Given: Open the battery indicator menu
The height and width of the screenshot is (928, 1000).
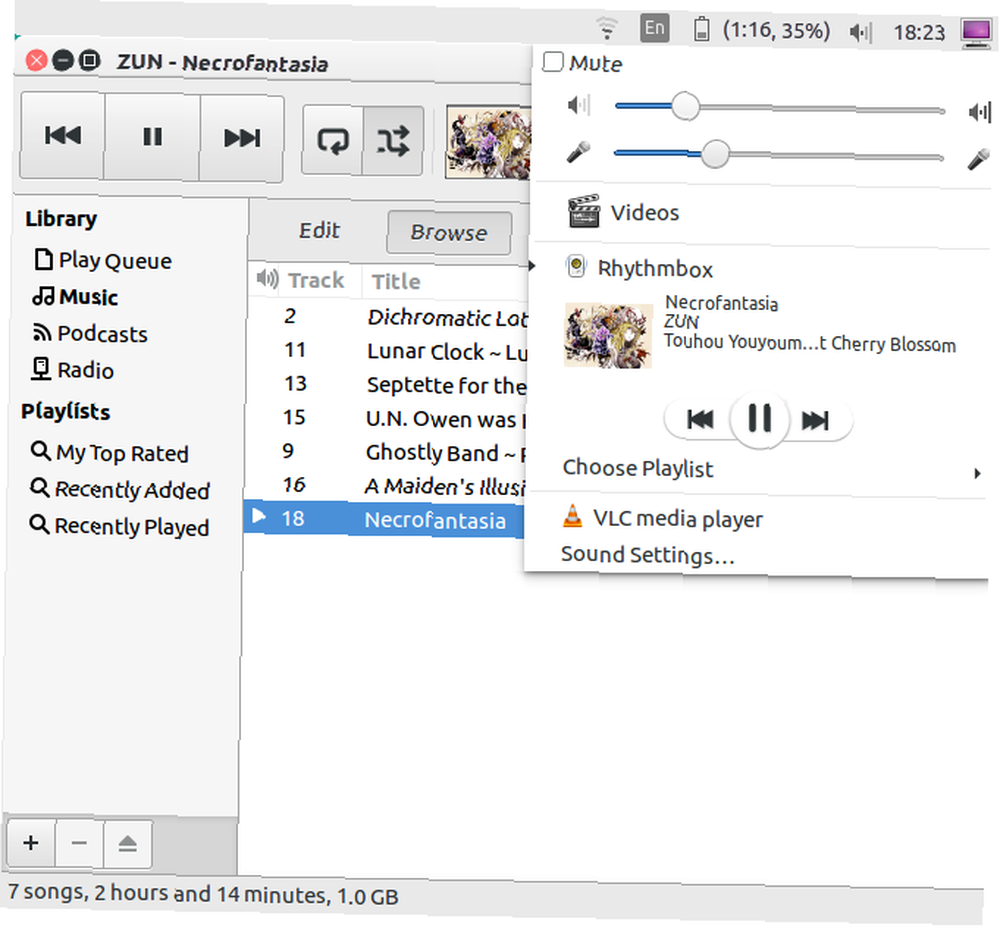Looking at the screenshot, I should pos(761,30).
